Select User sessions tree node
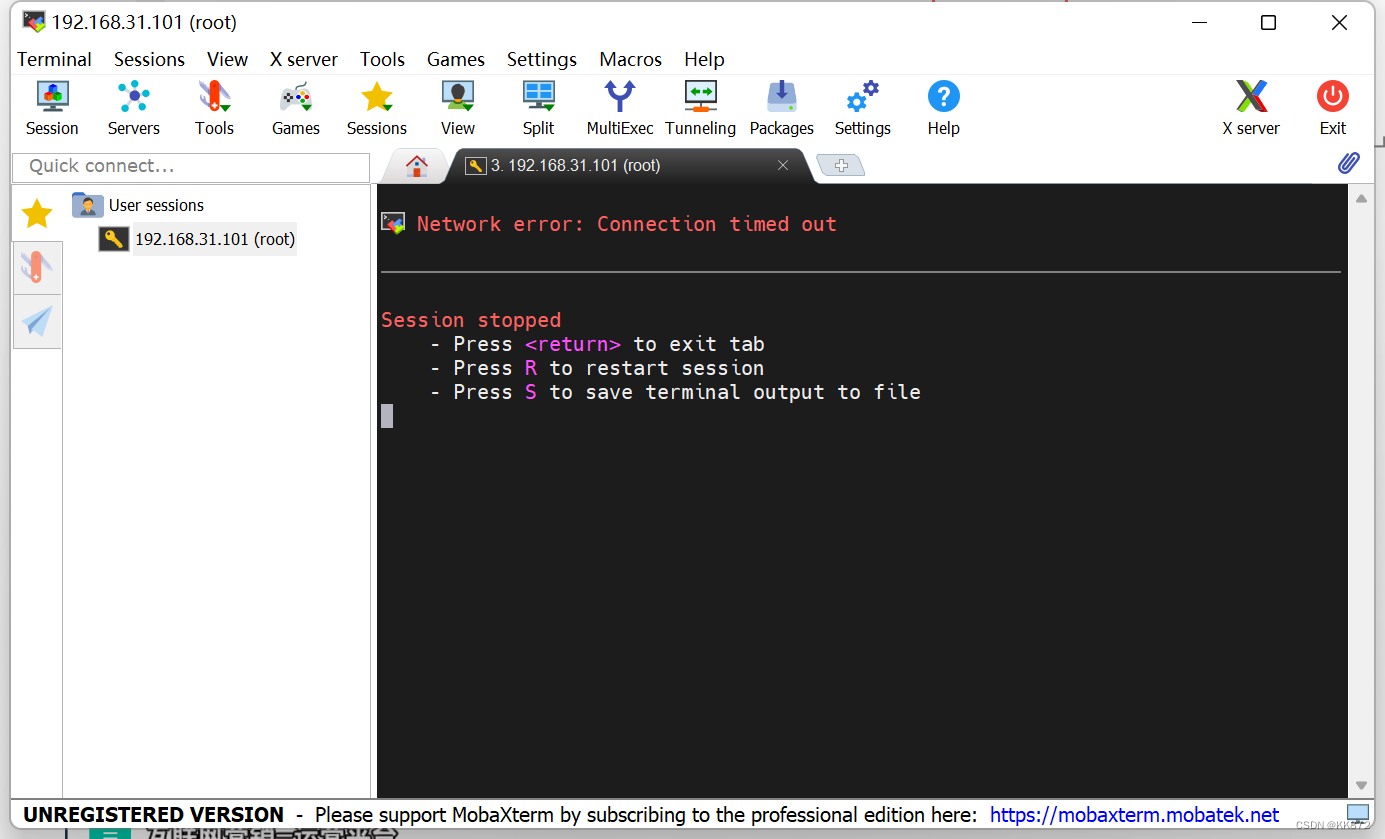 pyautogui.click(x=156, y=205)
